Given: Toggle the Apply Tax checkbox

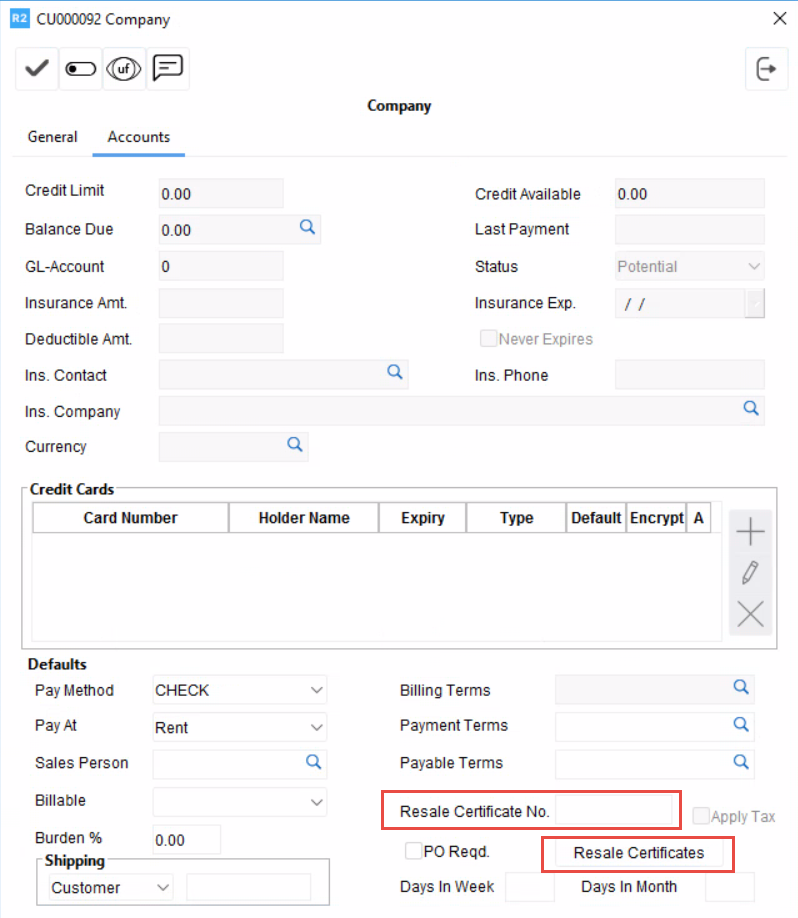Looking at the screenshot, I should tap(701, 816).
